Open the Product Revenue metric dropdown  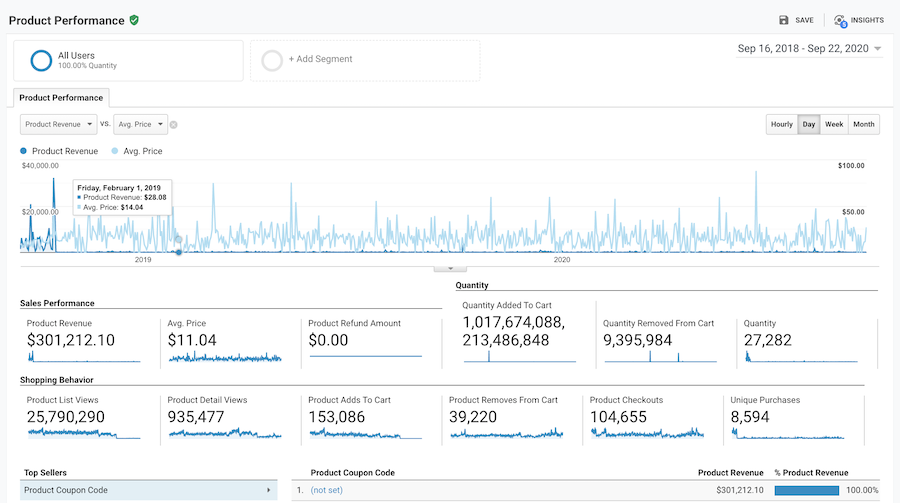click(59, 124)
